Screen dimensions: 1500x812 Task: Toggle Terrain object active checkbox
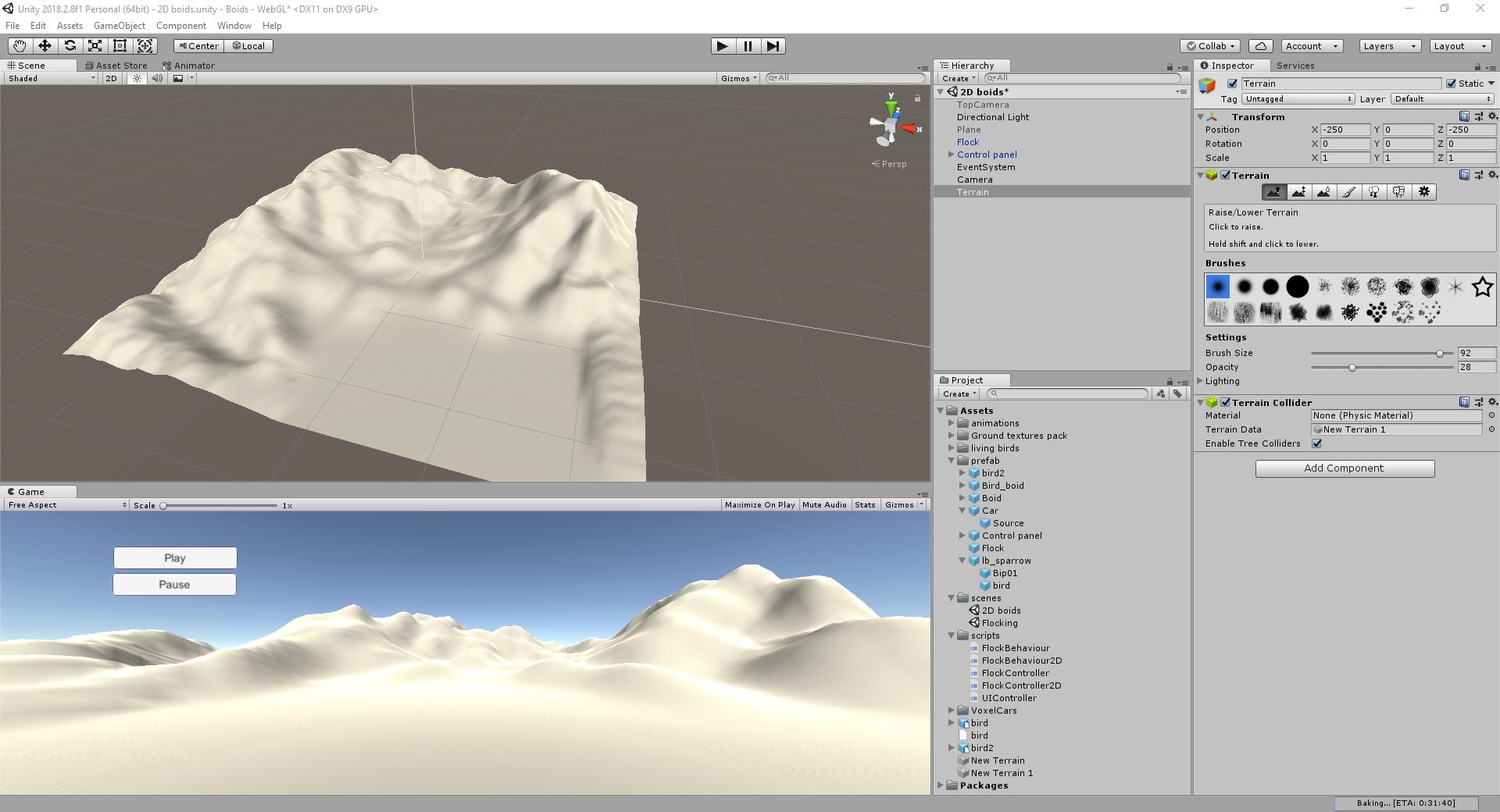coord(1233,84)
